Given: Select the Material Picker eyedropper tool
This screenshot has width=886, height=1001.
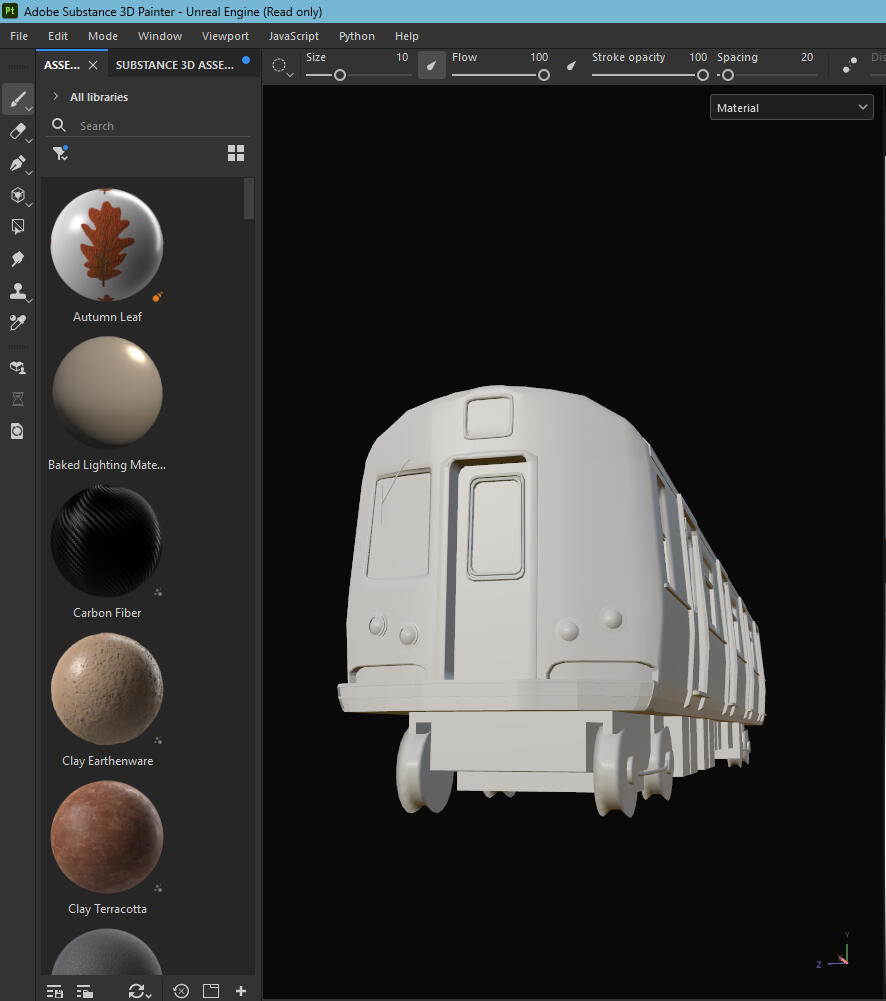Looking at the screenshot, I should tap(17, 323).
